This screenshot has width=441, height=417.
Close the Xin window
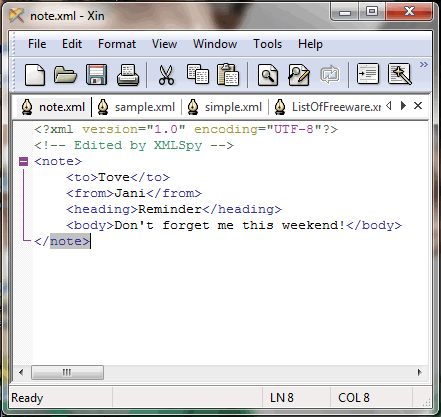pos(409,12)
